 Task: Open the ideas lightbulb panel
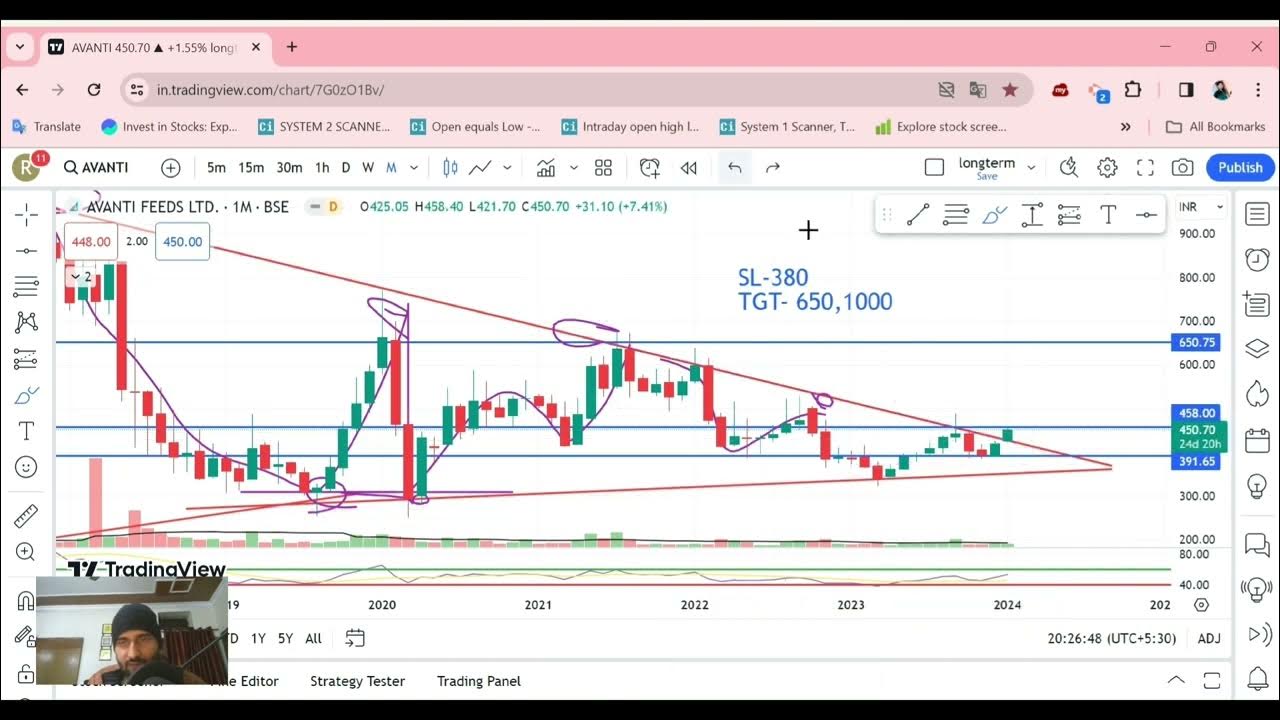click(x=1257, y=486)
